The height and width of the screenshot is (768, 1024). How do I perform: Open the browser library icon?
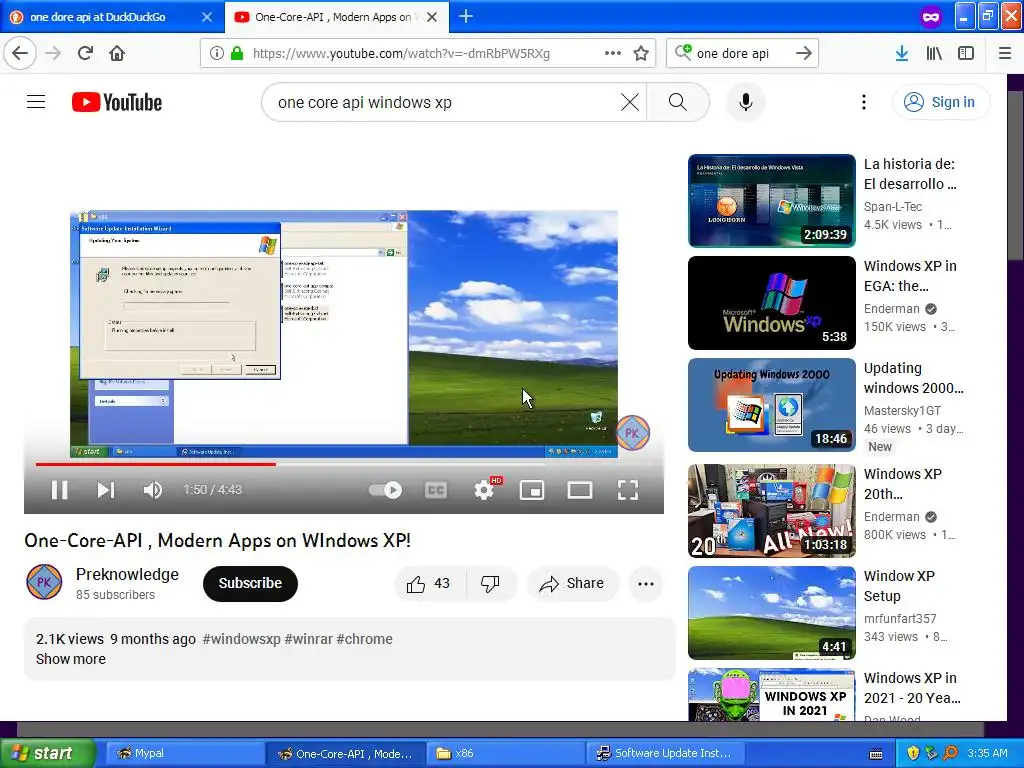click(x=934, y=53)
